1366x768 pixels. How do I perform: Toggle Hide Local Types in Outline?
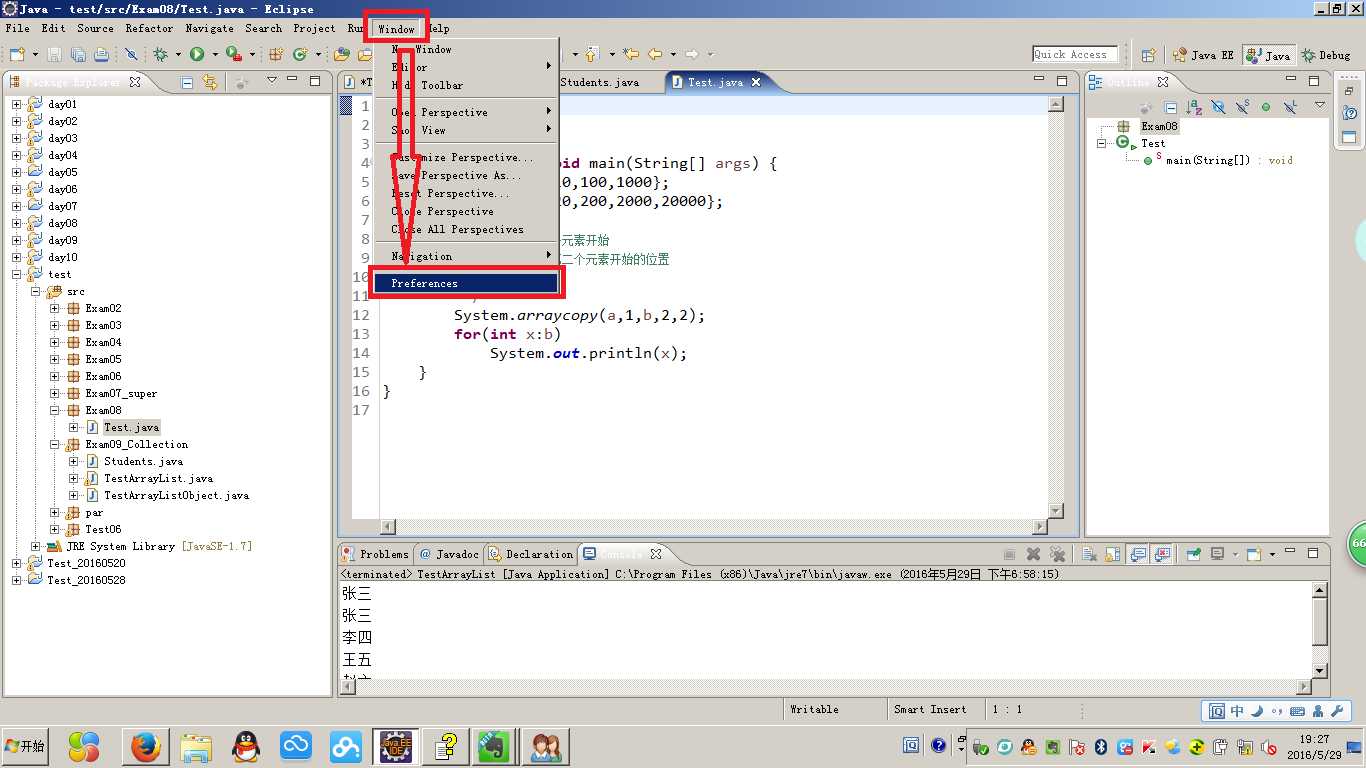[x=1290, y=107]
